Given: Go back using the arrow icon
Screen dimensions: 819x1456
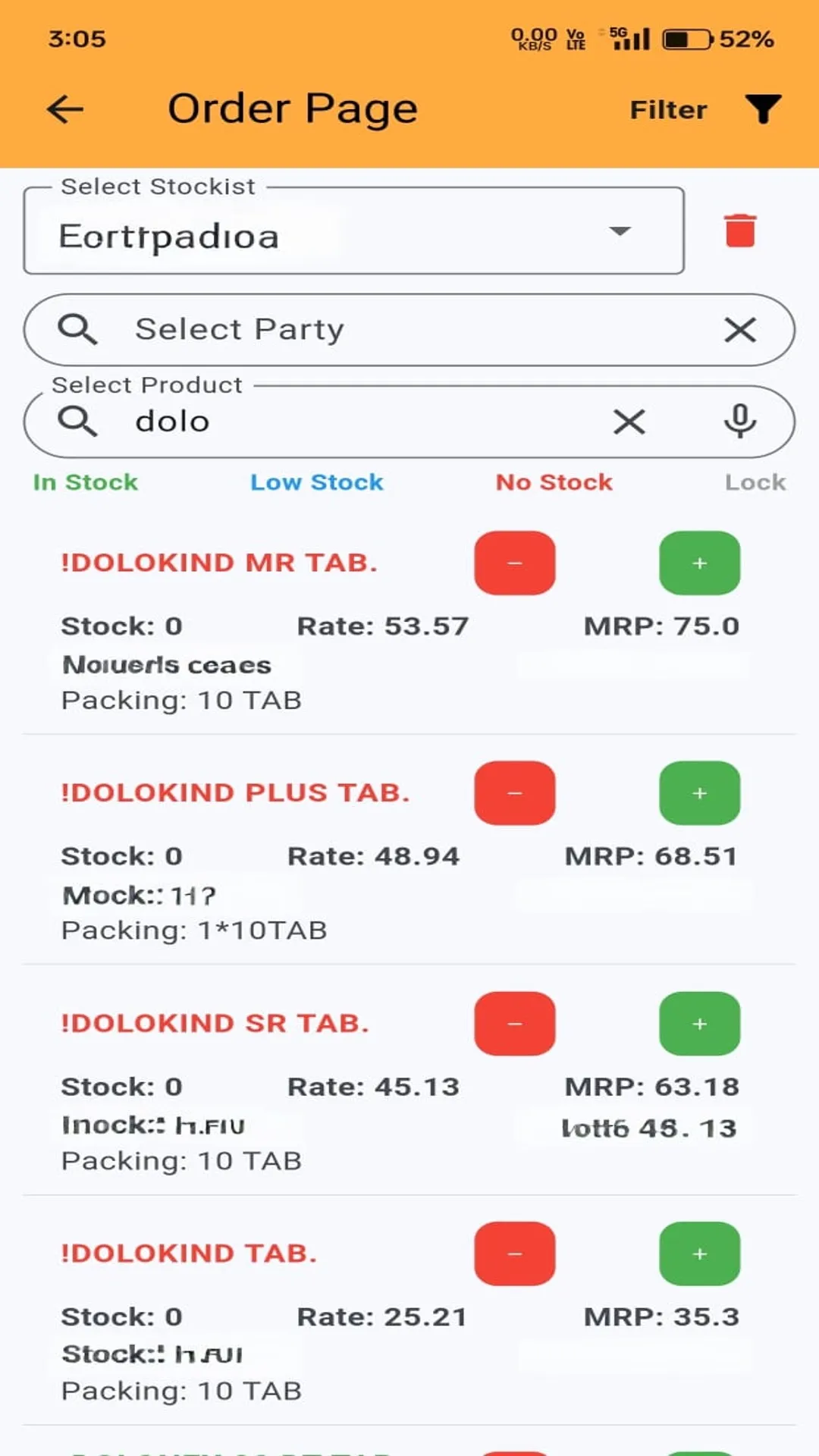Looking at the screenshot, I should (65, 109).
